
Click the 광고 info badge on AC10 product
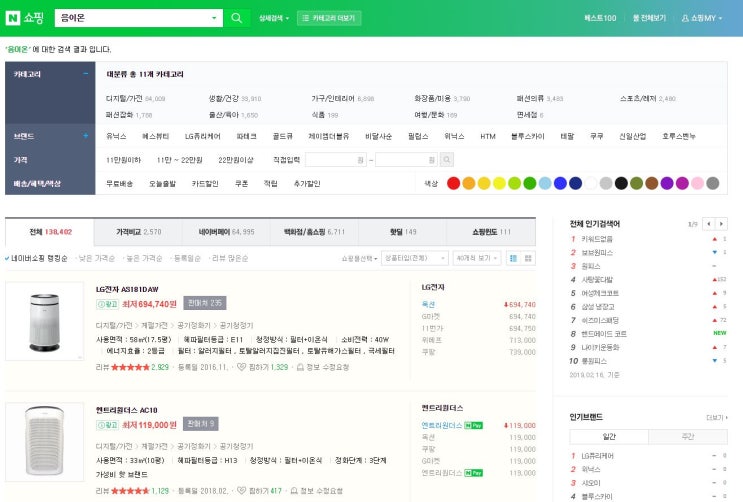click(x=107, y=425)
